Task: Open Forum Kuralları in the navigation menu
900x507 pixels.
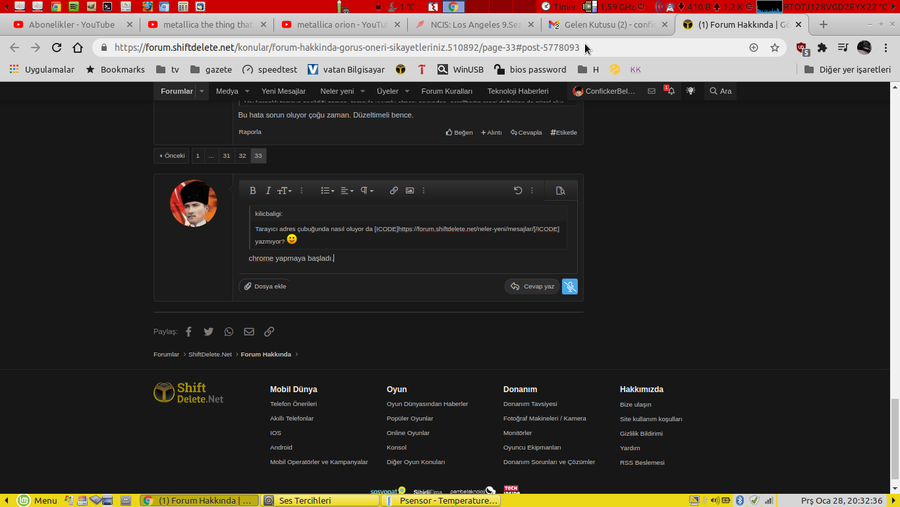Action: pyautogui.click(x=446, y=91)
